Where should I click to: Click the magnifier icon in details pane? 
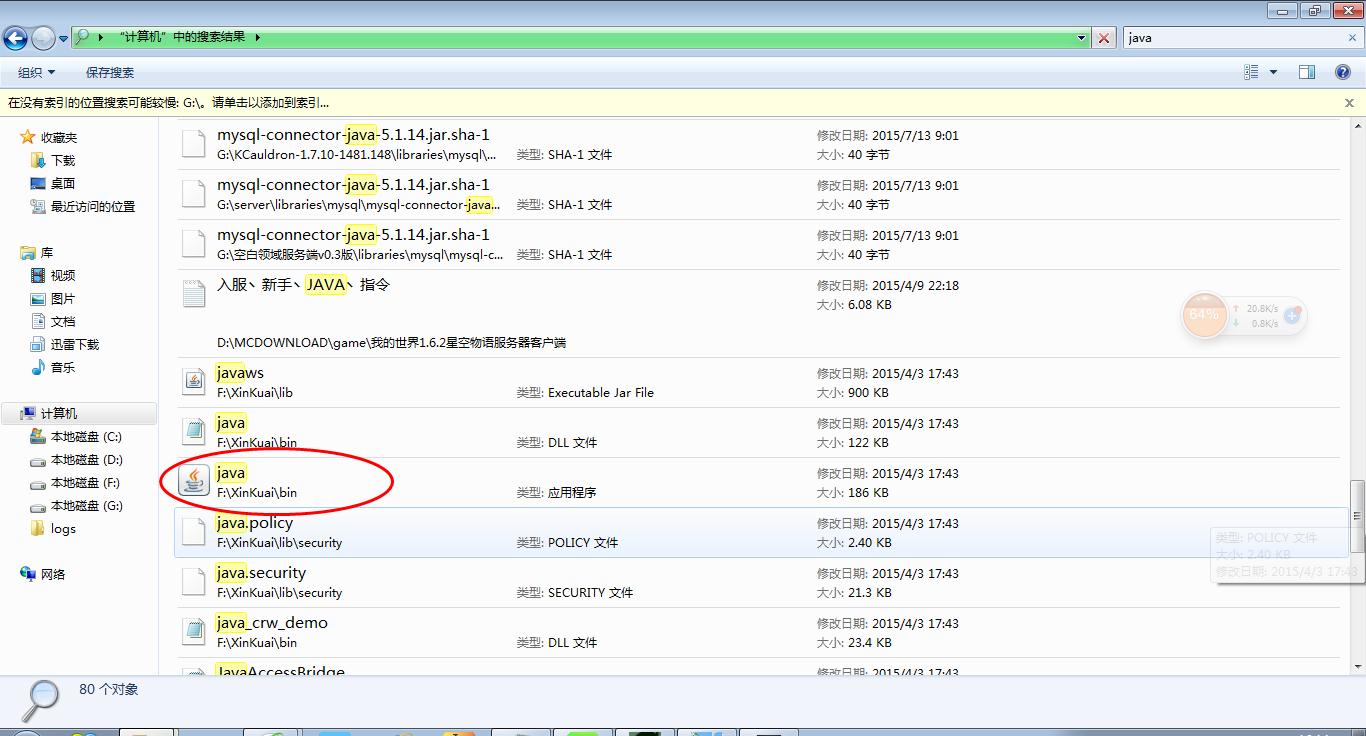coord(40,699)
